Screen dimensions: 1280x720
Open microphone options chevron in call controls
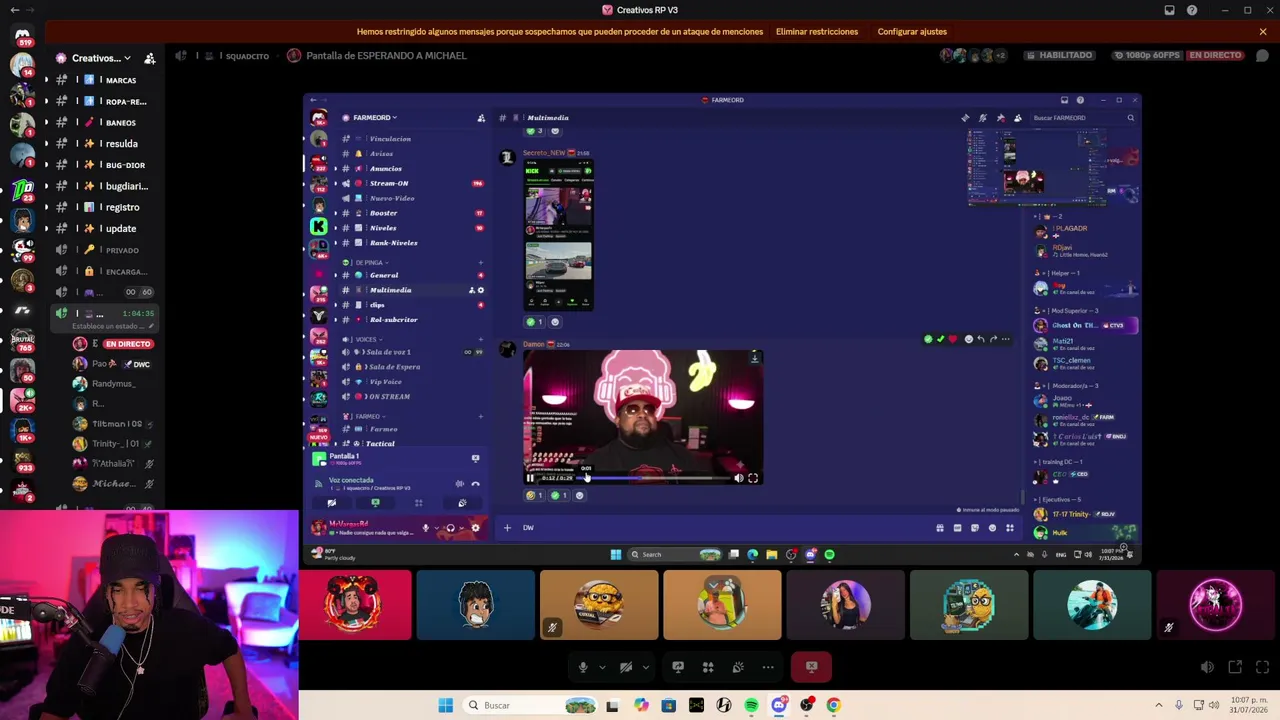[602, 667]
